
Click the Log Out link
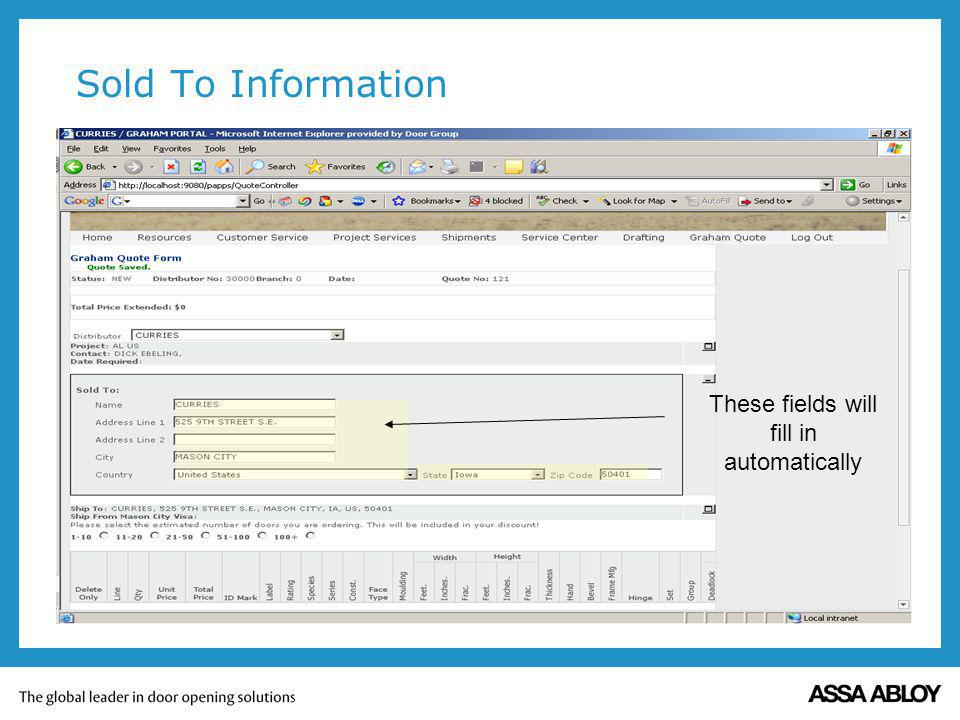[812, 237]
